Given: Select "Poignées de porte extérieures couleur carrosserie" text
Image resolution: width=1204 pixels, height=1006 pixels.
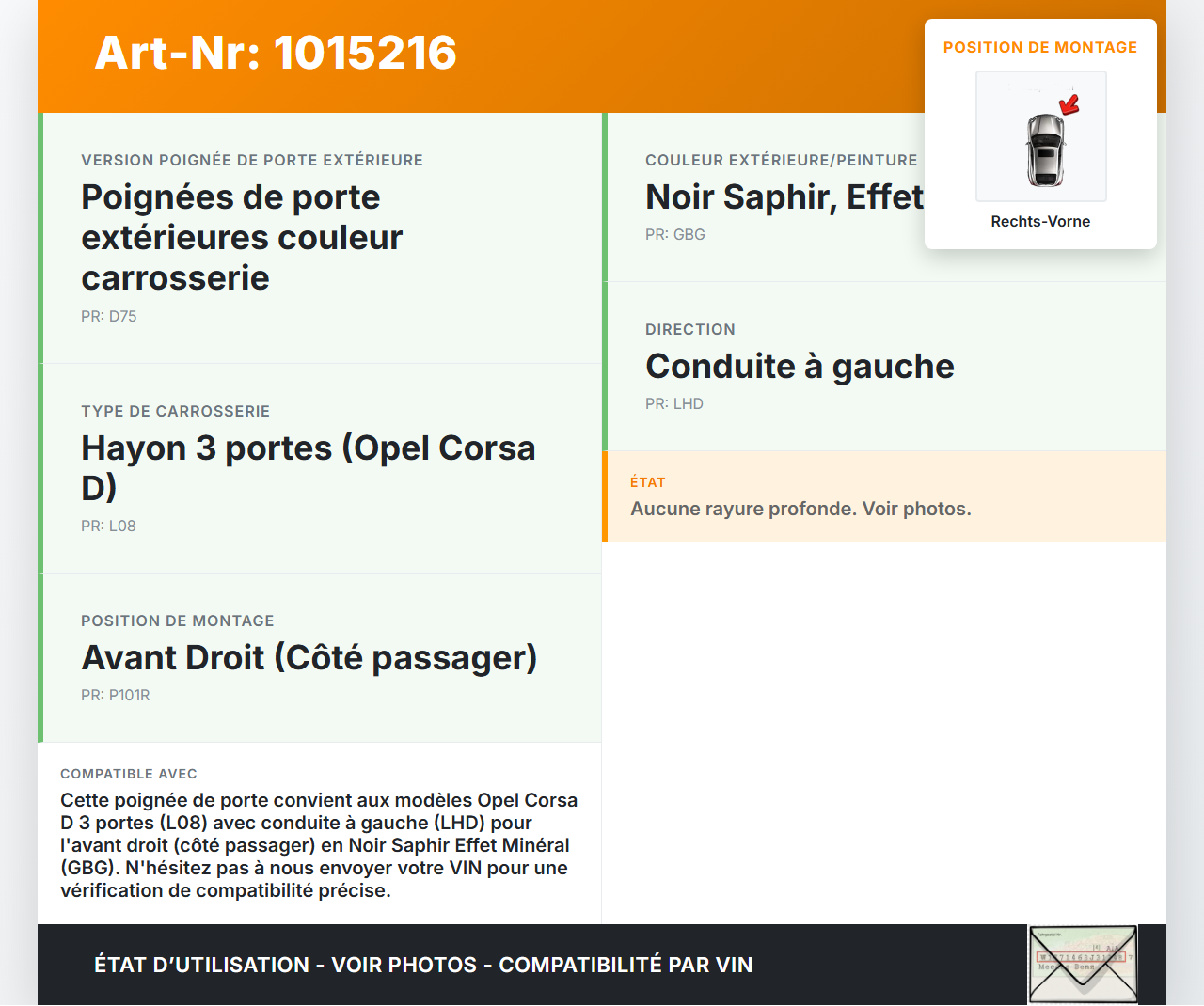Looking at the screenshot, I should (242, 238).
